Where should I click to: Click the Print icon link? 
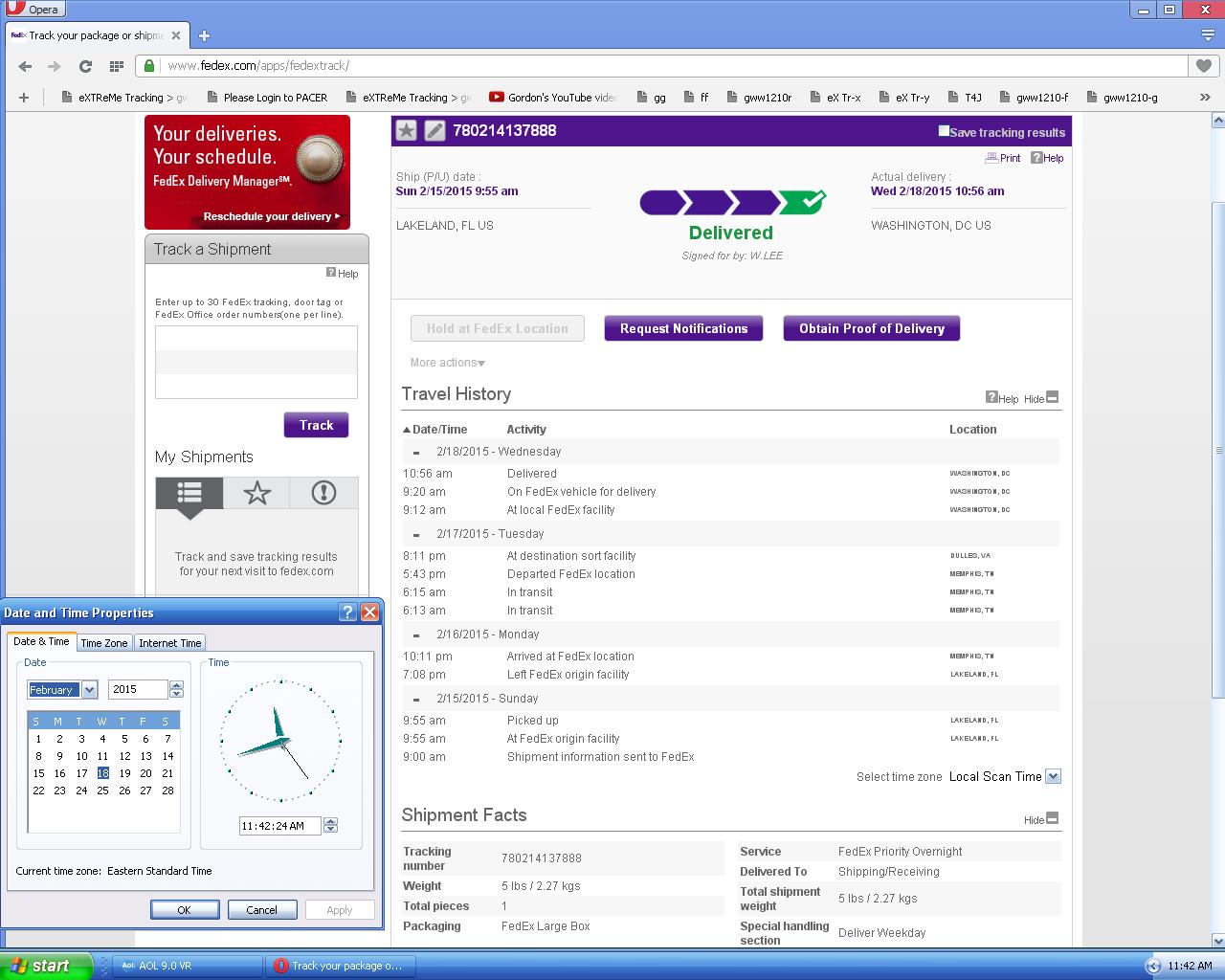coord(1003,158)
